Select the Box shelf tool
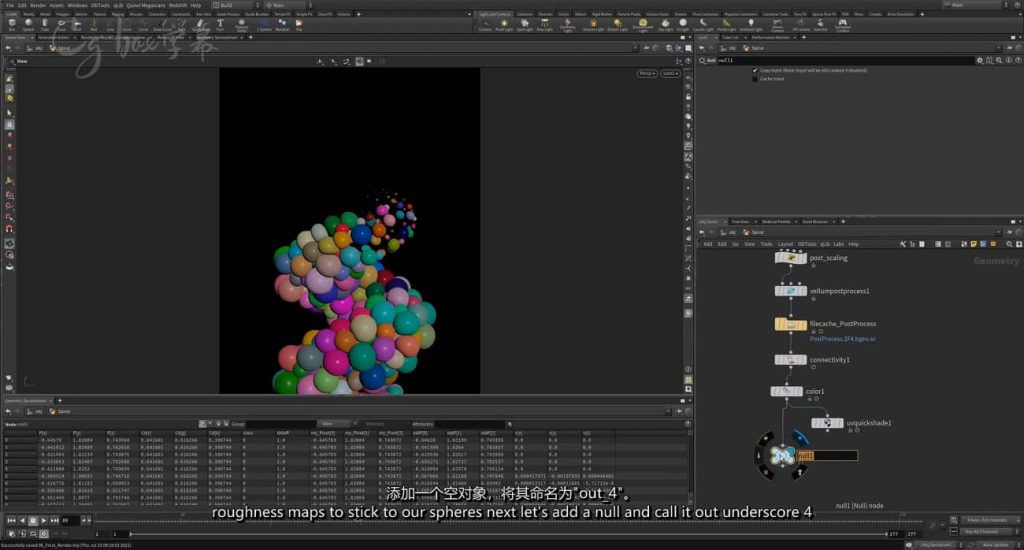1024x550 pixels. click(12, 25)
